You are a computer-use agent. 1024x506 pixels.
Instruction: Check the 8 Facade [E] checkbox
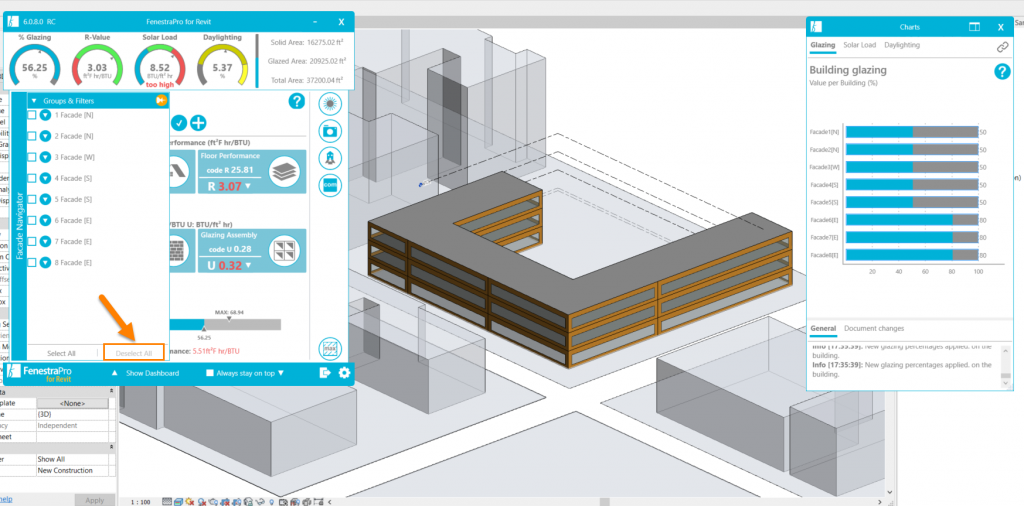31,262
